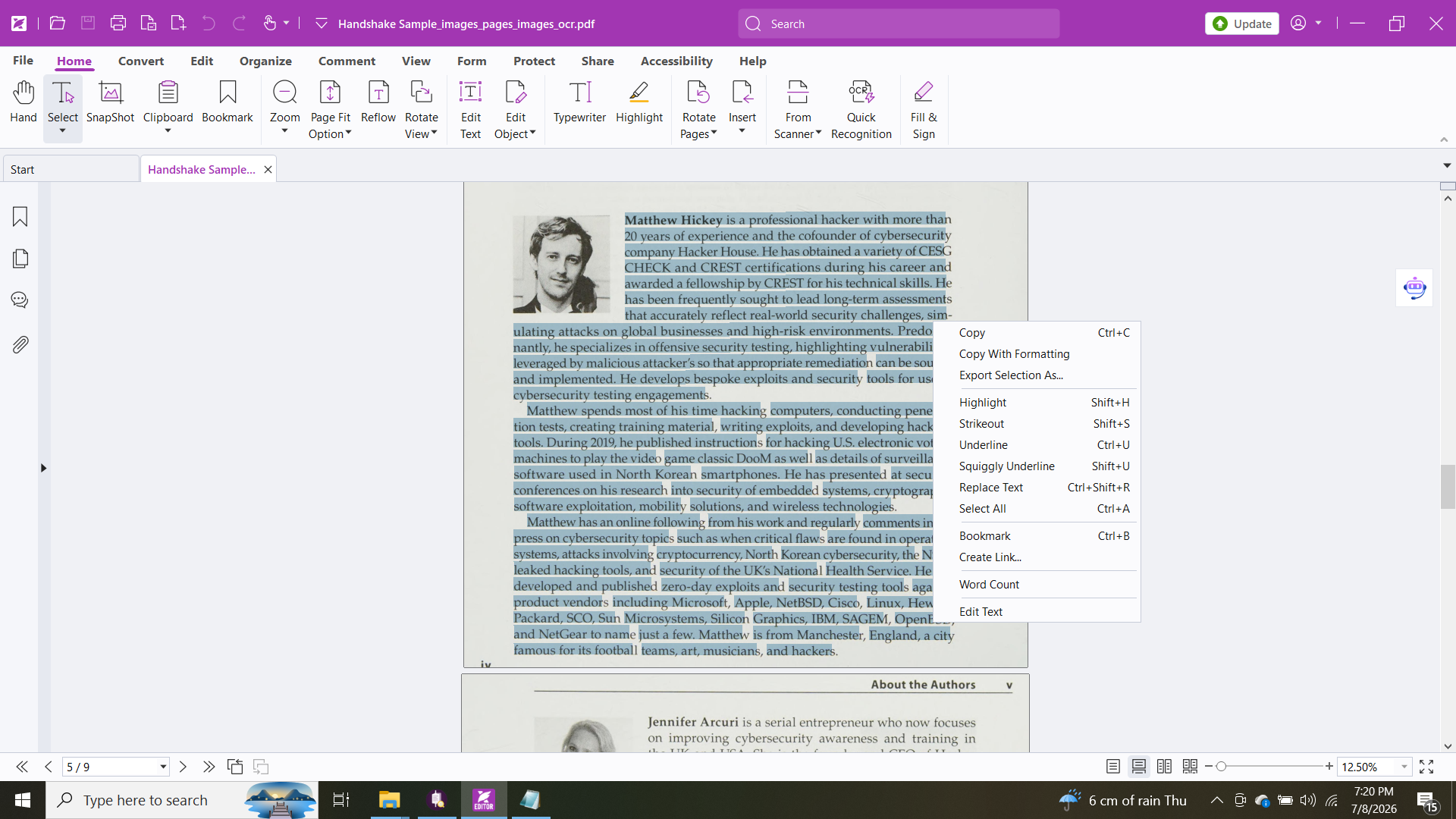Open Rotate View tool
This screenshot has height=819, width=1456.
[421, 110]
